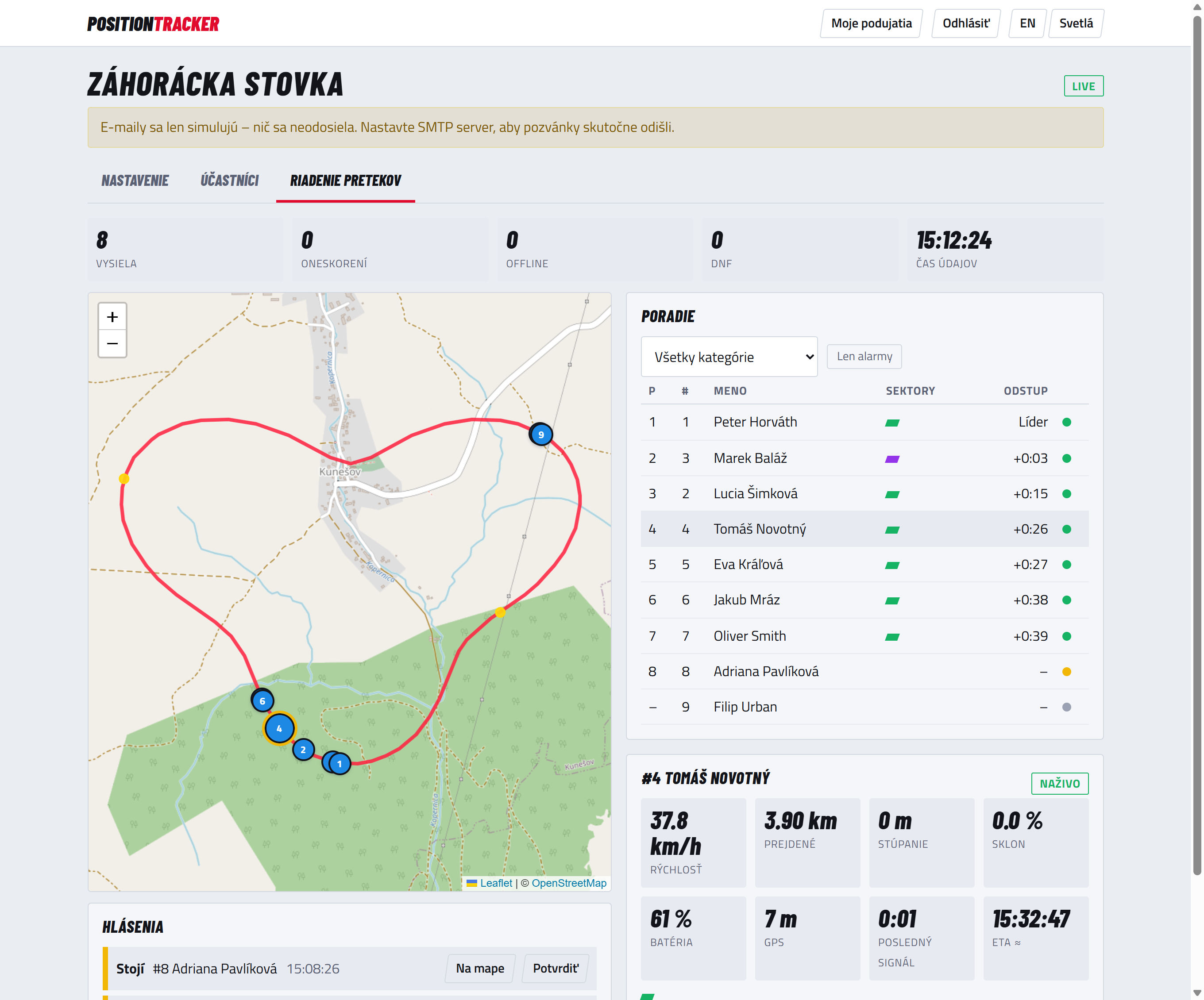Switch theme with Svetlá button
Image resolution: width=1204 pixels, height=1000 pixels.
1076,23
